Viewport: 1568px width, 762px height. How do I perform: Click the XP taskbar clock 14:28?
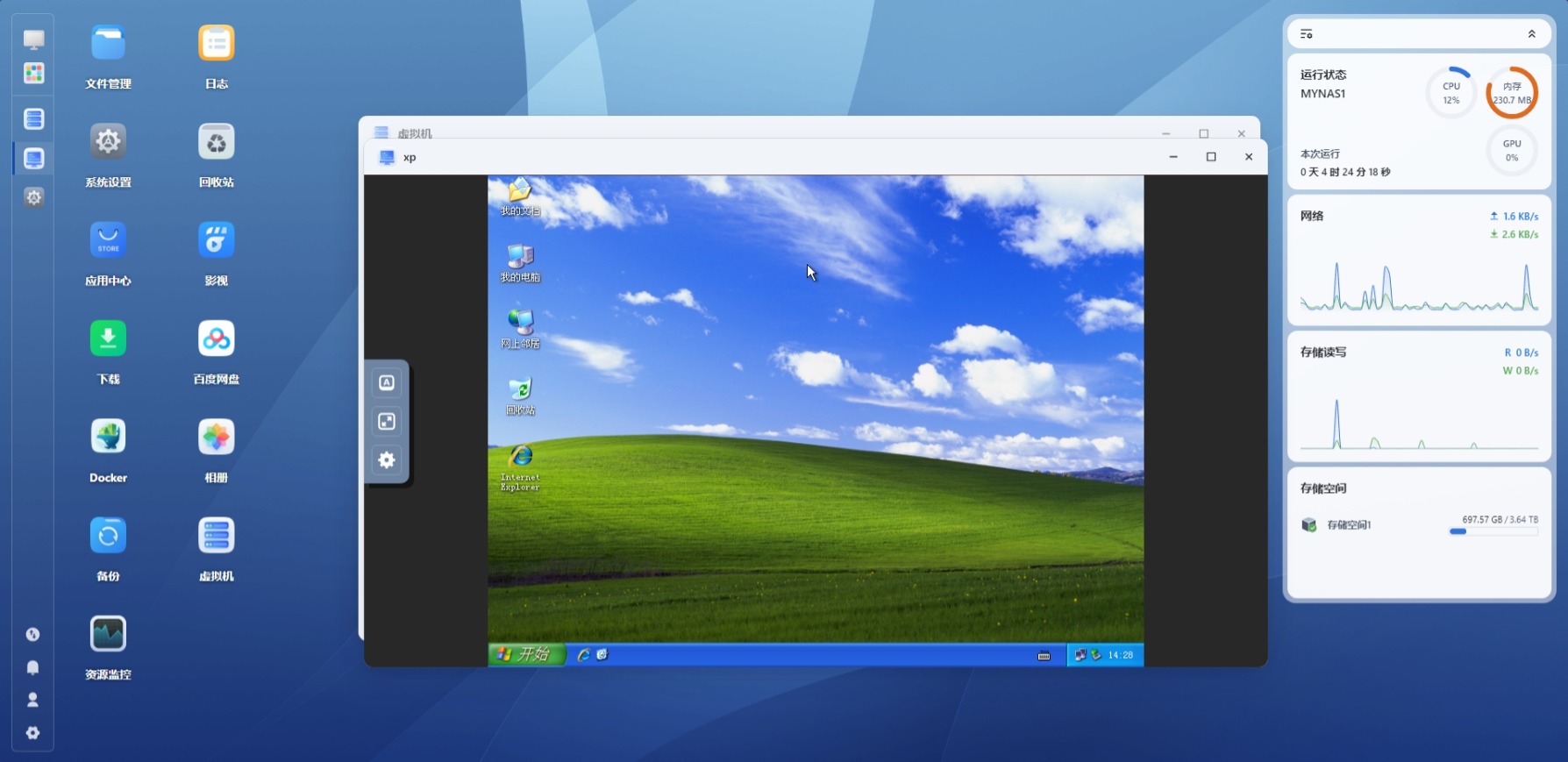(1120, 655)
